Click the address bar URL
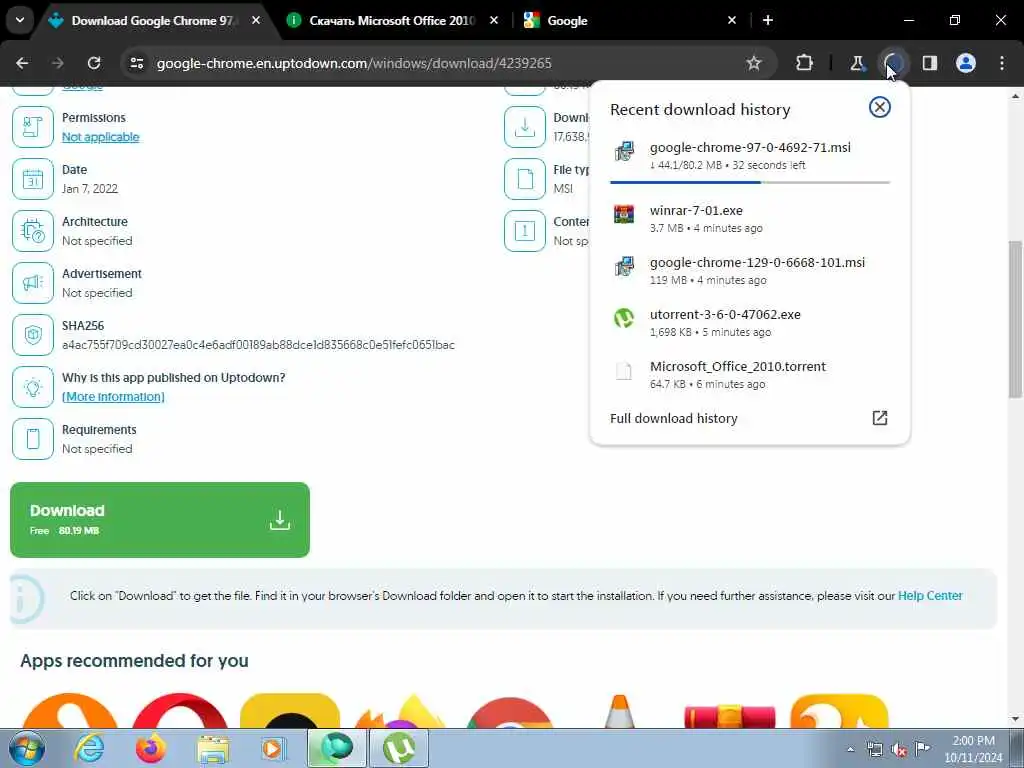Viewport: 1024px width, 768px height. [354, 63]
